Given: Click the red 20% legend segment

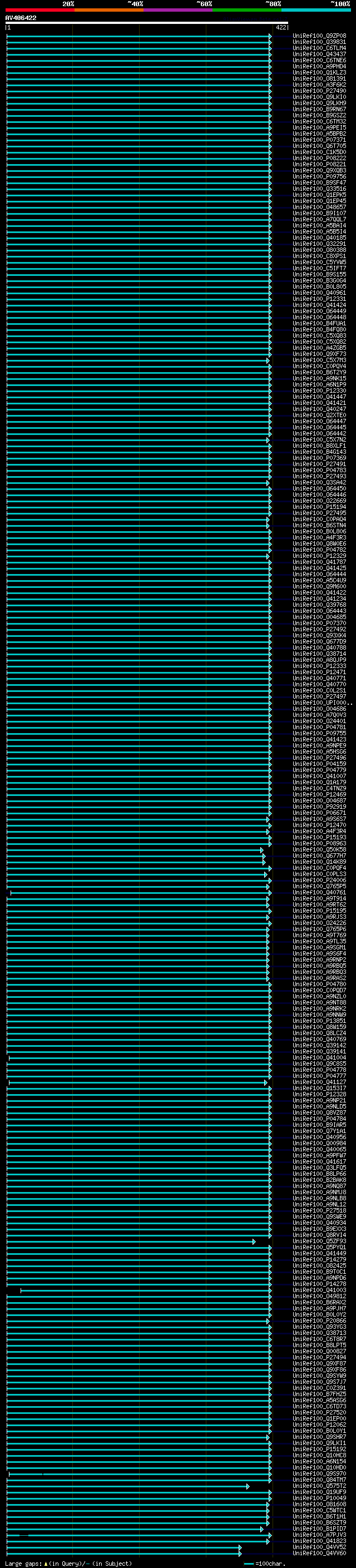Looking at the screenshot, I should [x=40, y=10].
